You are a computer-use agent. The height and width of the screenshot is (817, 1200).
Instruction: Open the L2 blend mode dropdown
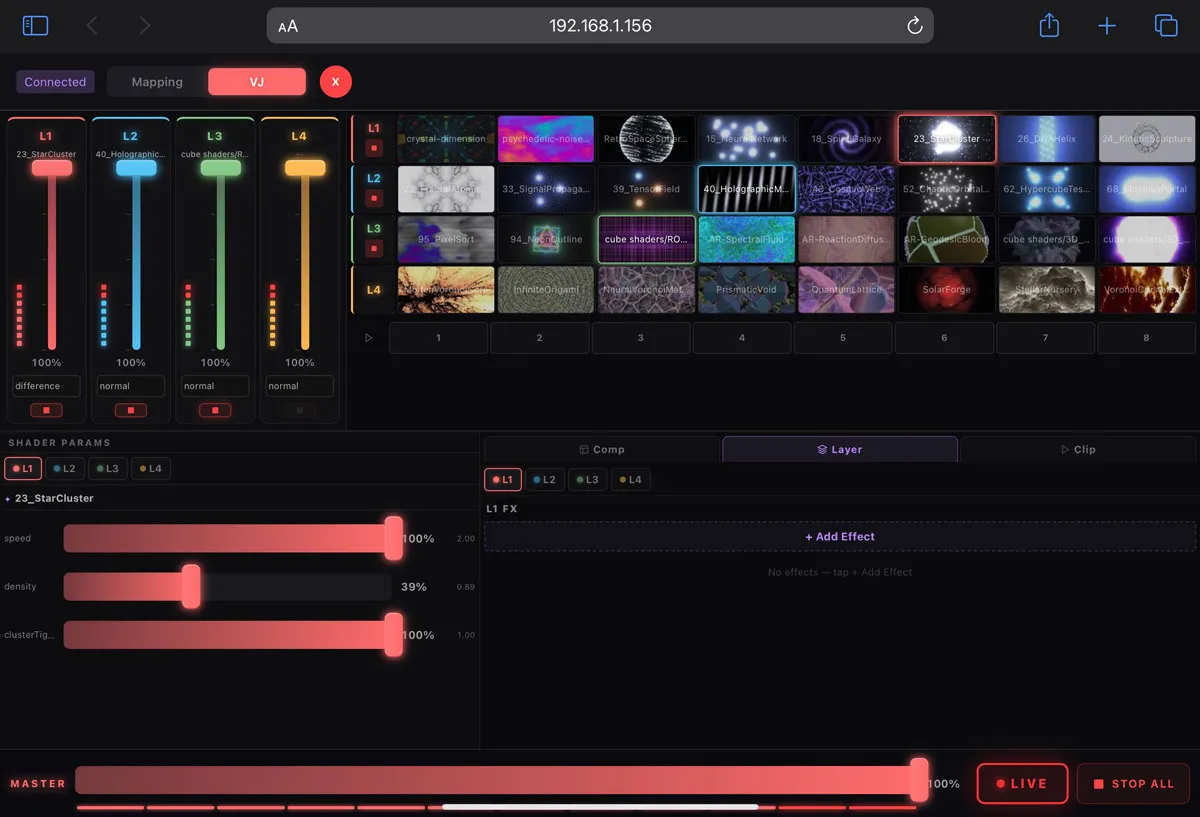point(131,386)
